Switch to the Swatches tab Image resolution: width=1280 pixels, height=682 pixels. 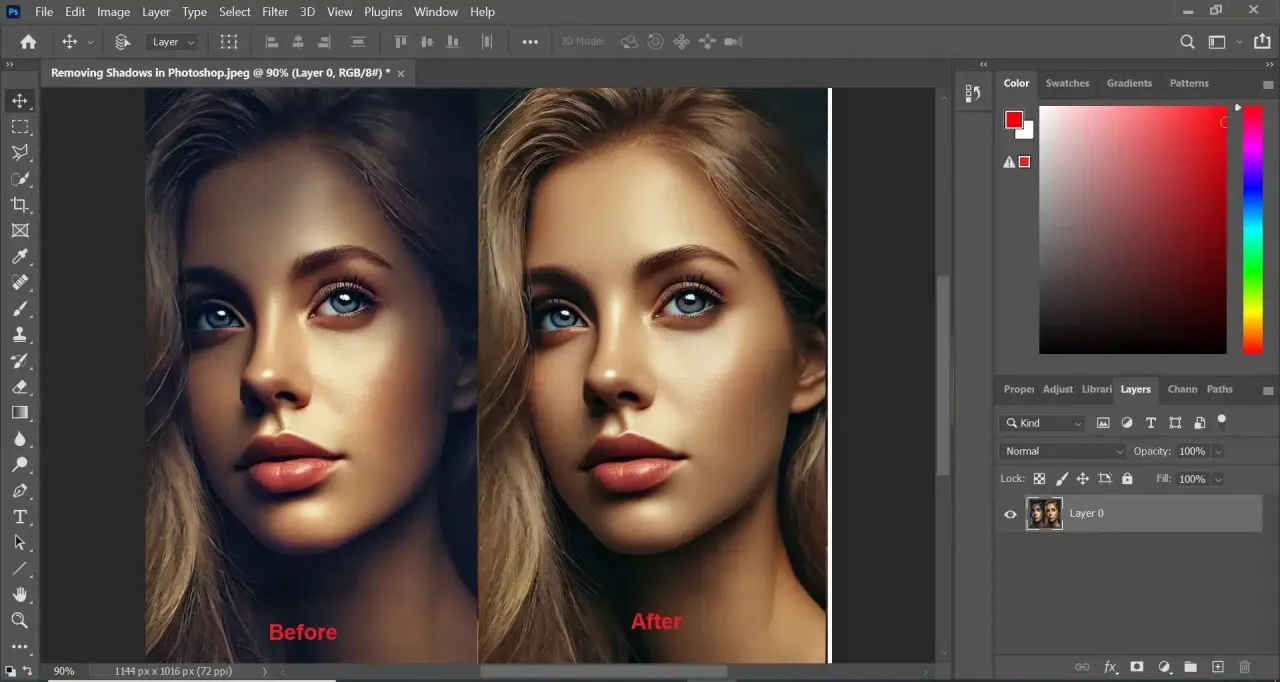point(1067,83)
